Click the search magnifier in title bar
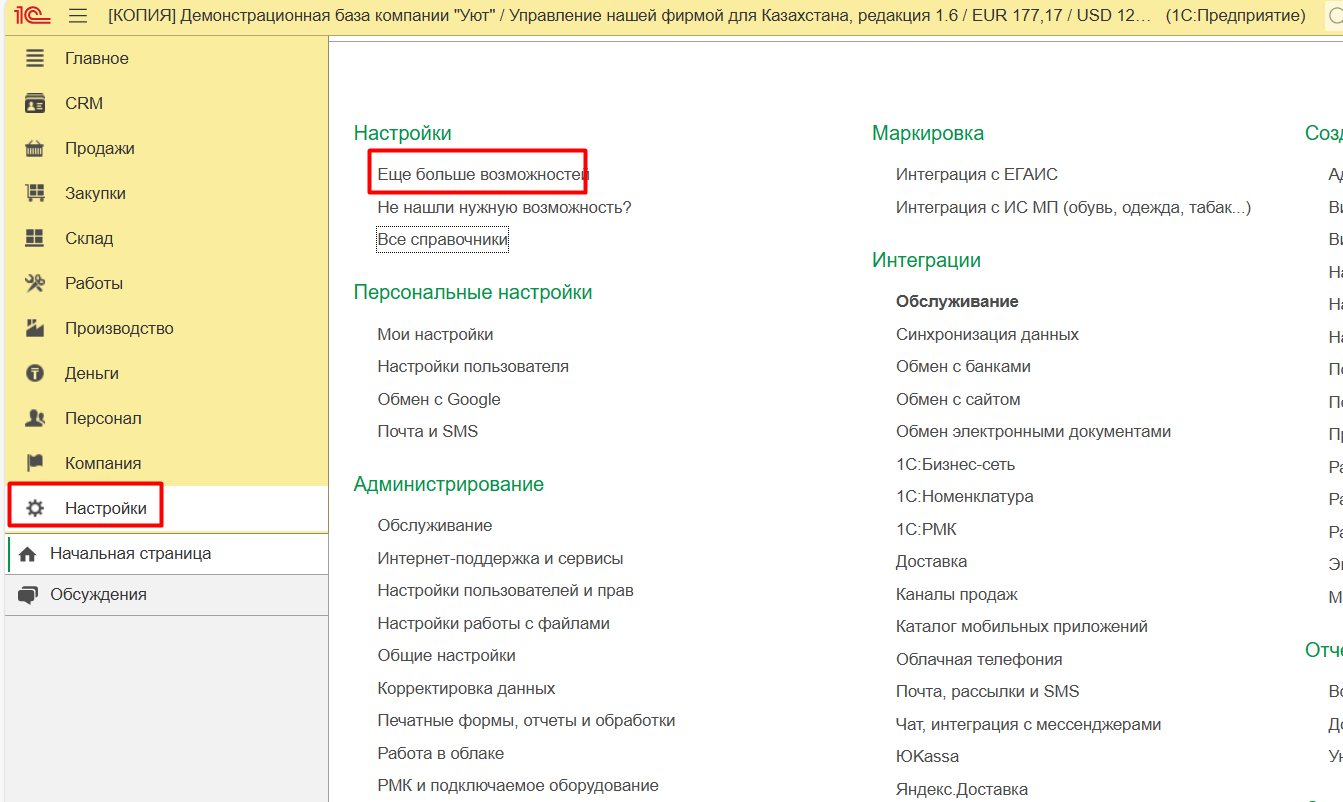 click(1334, 16)
